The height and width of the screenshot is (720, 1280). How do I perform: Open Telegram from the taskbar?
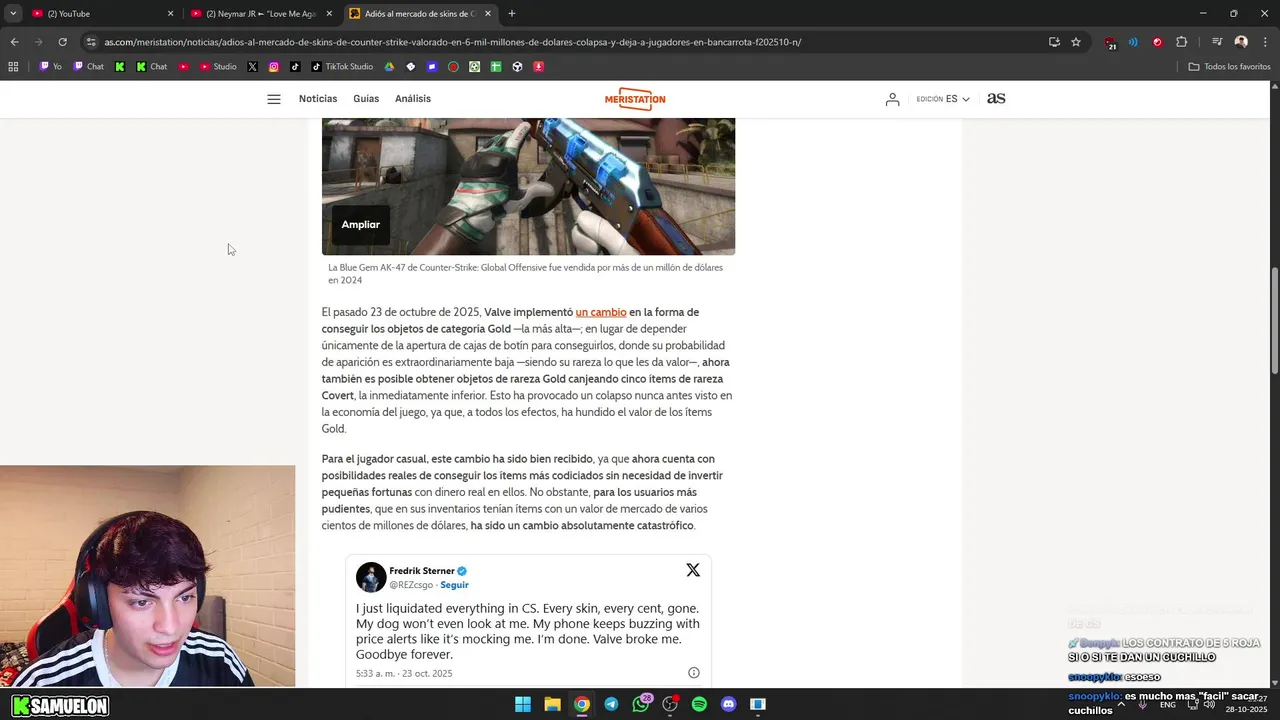pos(611,704)
